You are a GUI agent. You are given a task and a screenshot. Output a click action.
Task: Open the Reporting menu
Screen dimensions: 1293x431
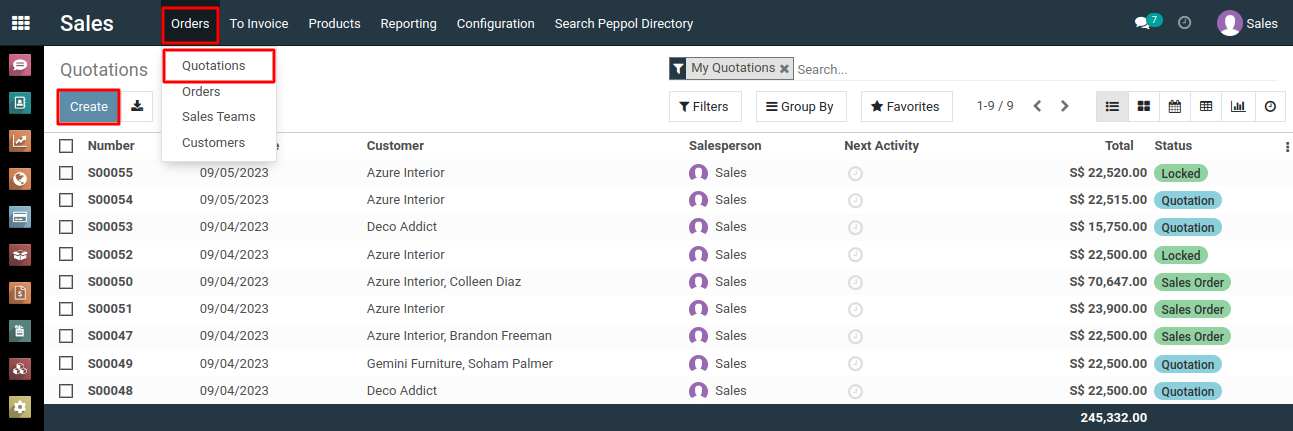408,23
